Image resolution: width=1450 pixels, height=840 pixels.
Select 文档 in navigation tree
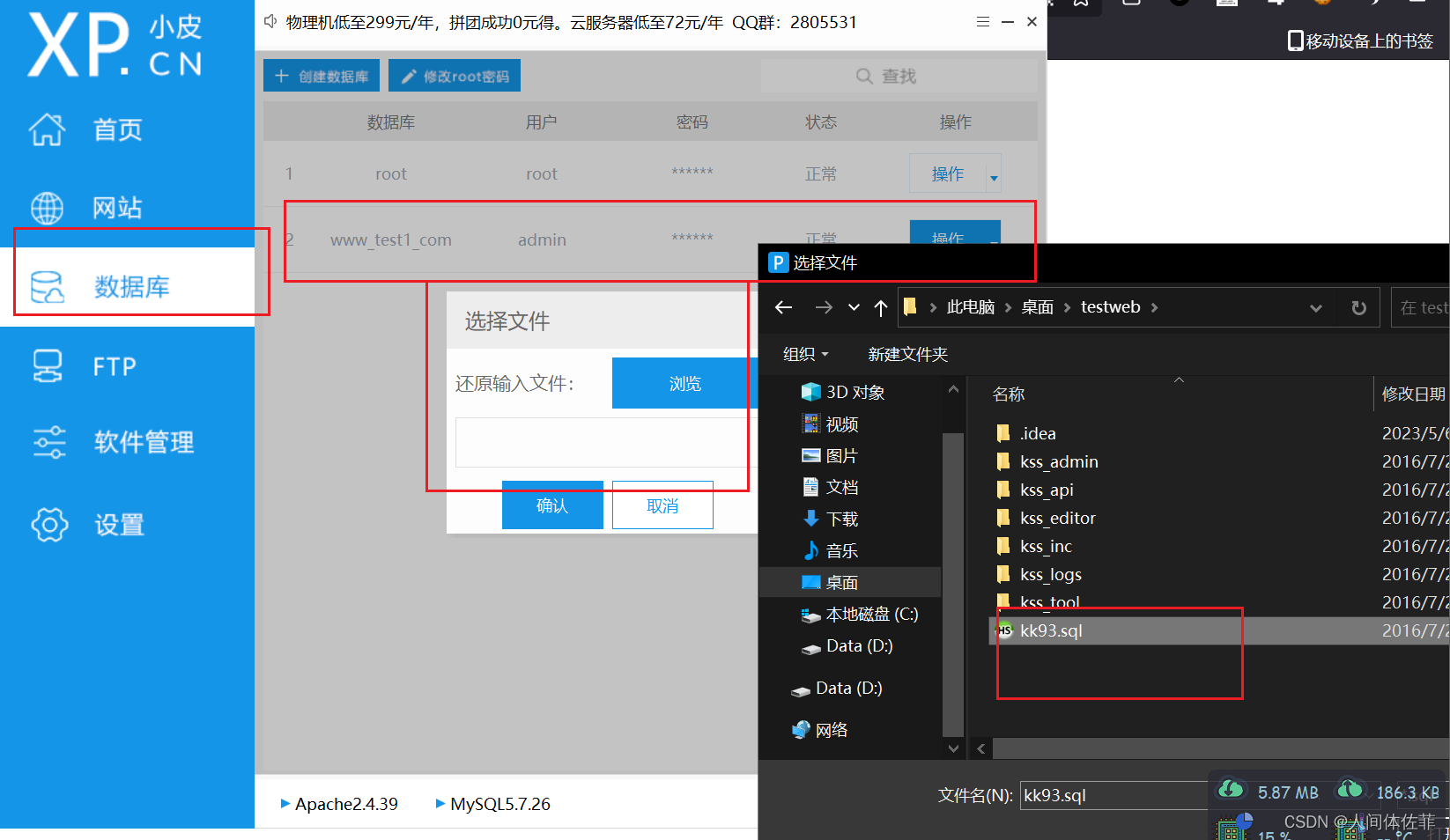(x=830, y=487)
